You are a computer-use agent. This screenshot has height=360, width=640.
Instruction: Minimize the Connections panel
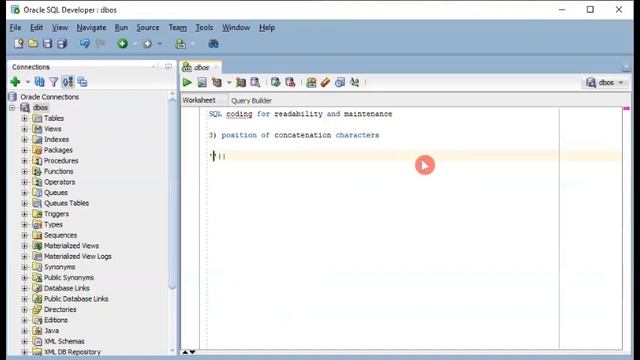168,67
